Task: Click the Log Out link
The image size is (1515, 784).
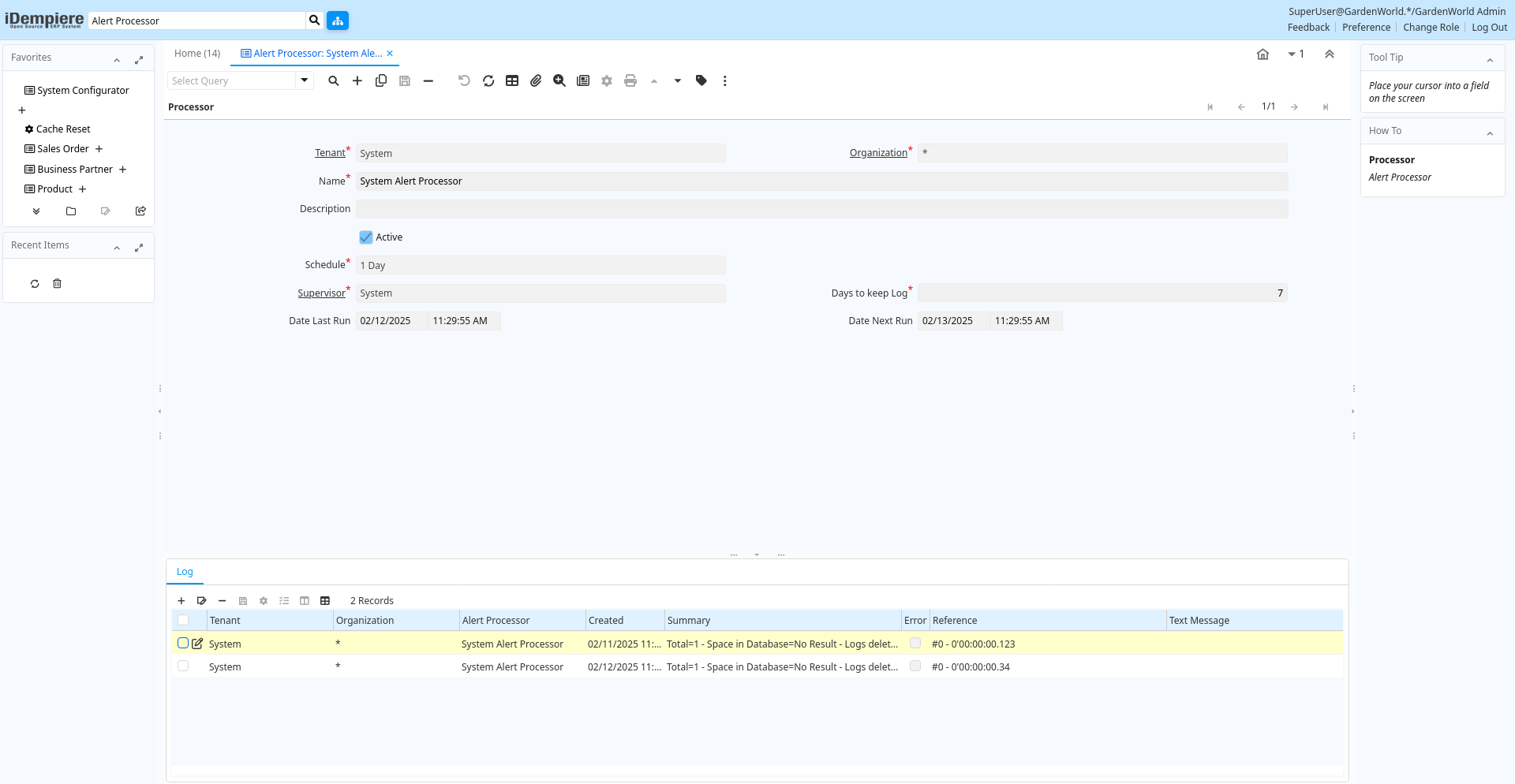Action: coord(1489,28)
